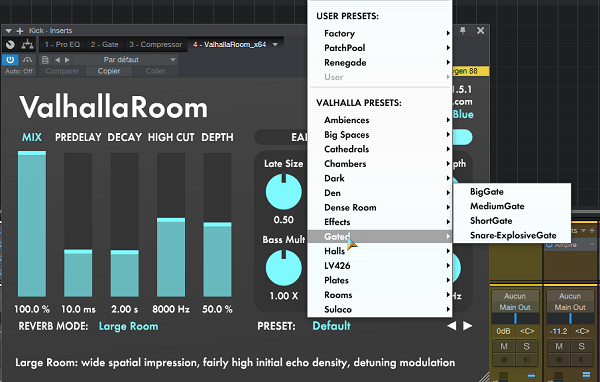The image size is (600, 382).
Task: Adjust the PREDELAY slider bar
Action: point(78,224)
